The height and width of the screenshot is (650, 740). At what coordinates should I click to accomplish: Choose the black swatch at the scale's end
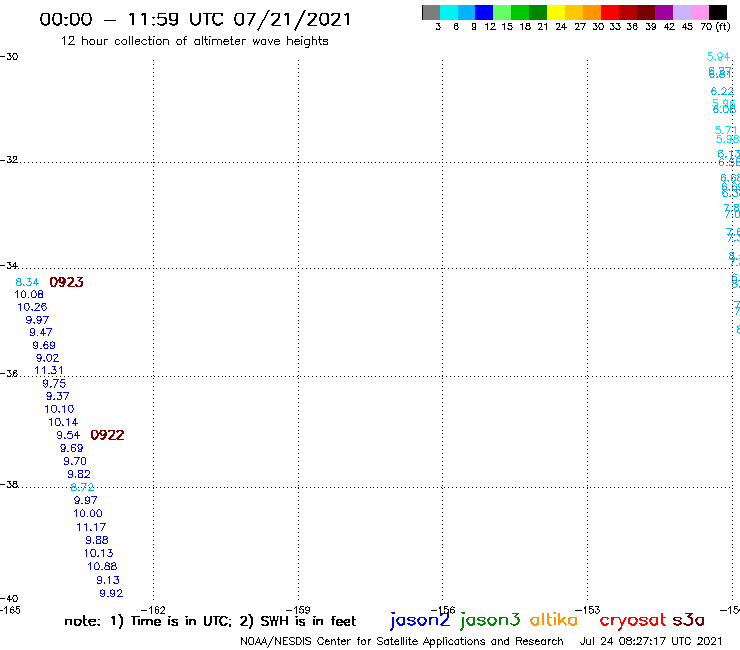(x=718, y=12)
